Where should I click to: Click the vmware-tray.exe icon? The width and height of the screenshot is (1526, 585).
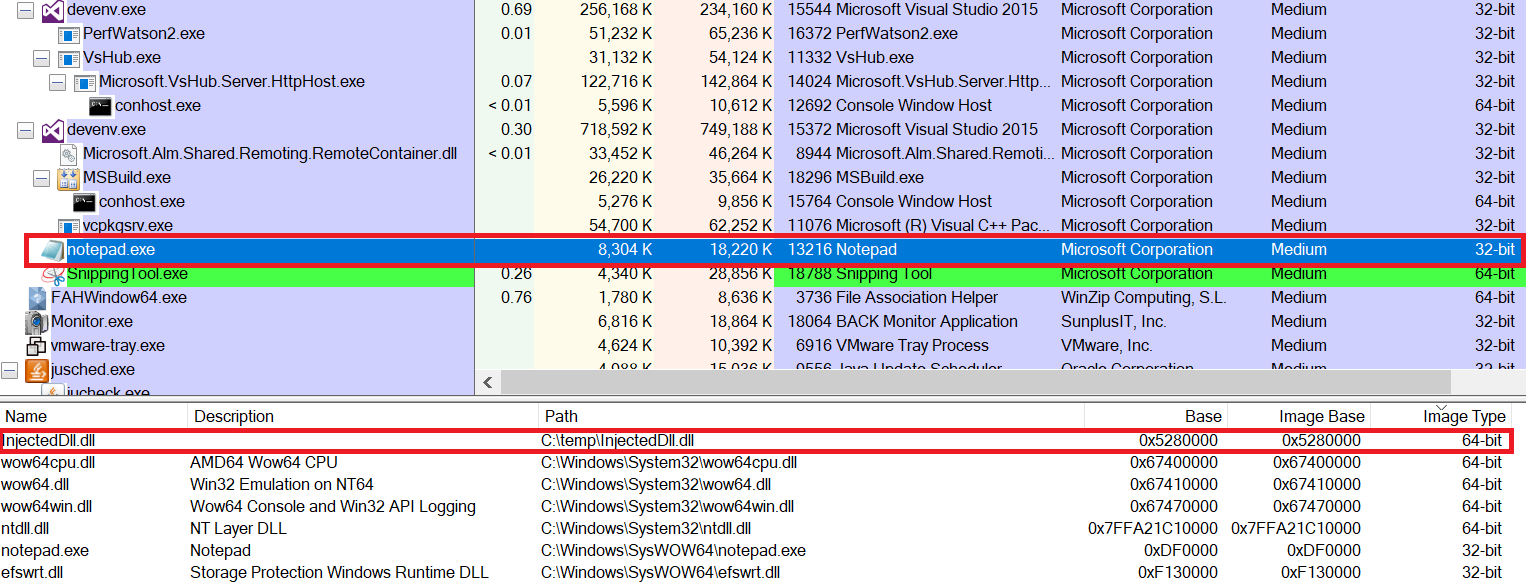[37, 346]
